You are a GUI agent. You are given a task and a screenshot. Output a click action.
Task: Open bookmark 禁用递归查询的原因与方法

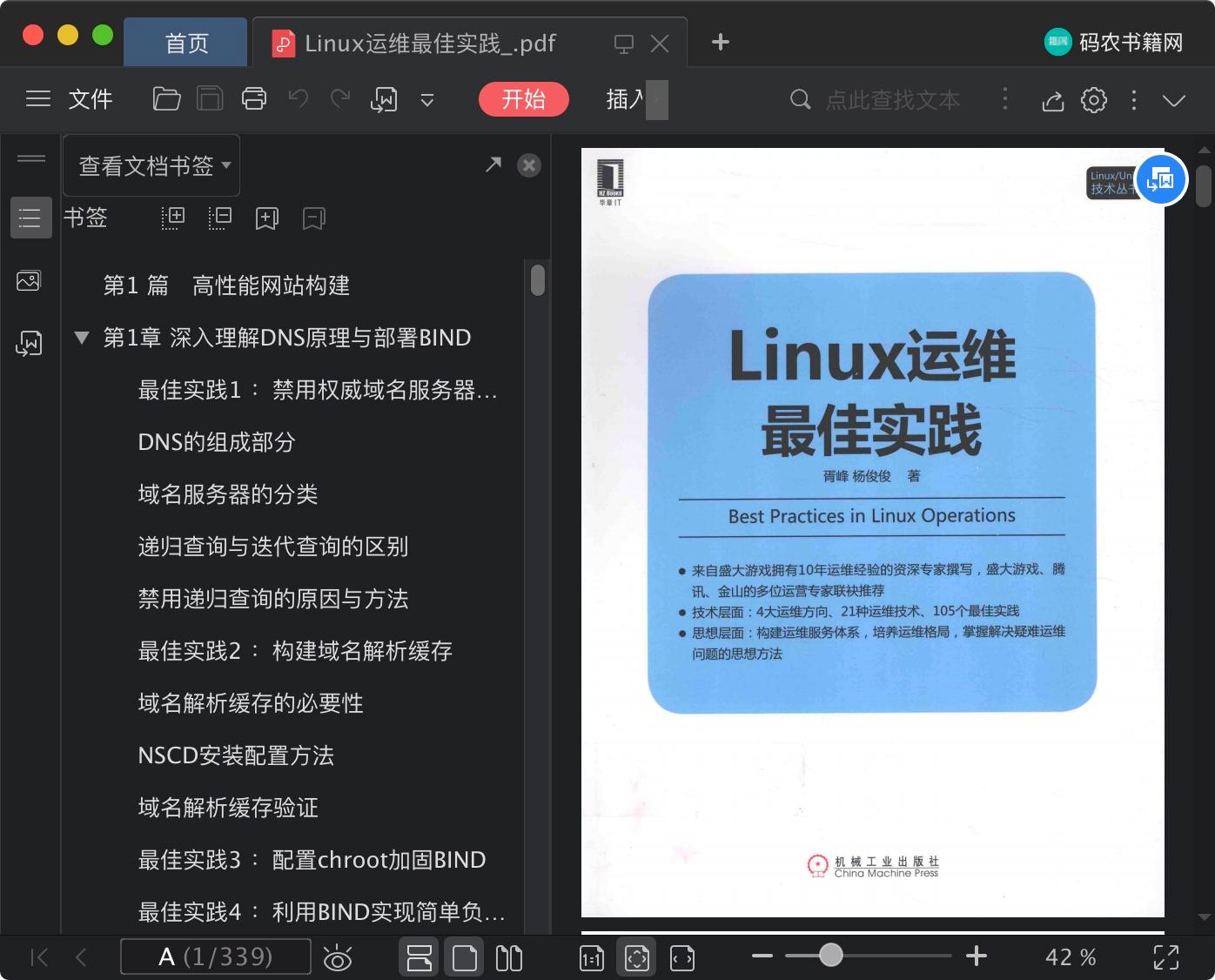coord(273,599)
